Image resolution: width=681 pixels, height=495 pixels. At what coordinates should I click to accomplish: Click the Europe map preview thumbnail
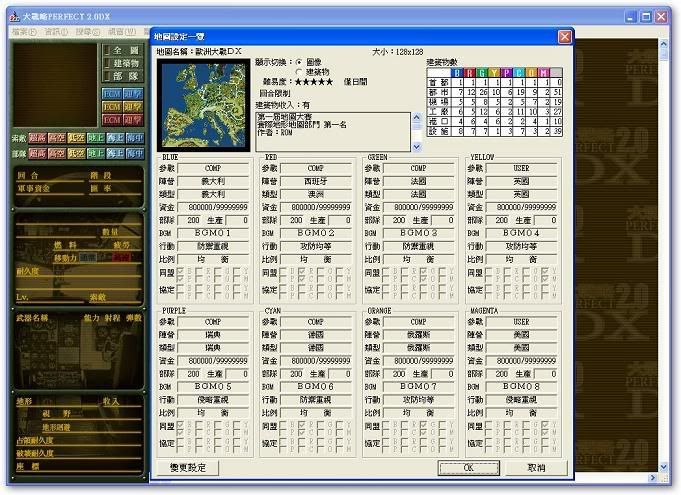[x=204, y=105]
